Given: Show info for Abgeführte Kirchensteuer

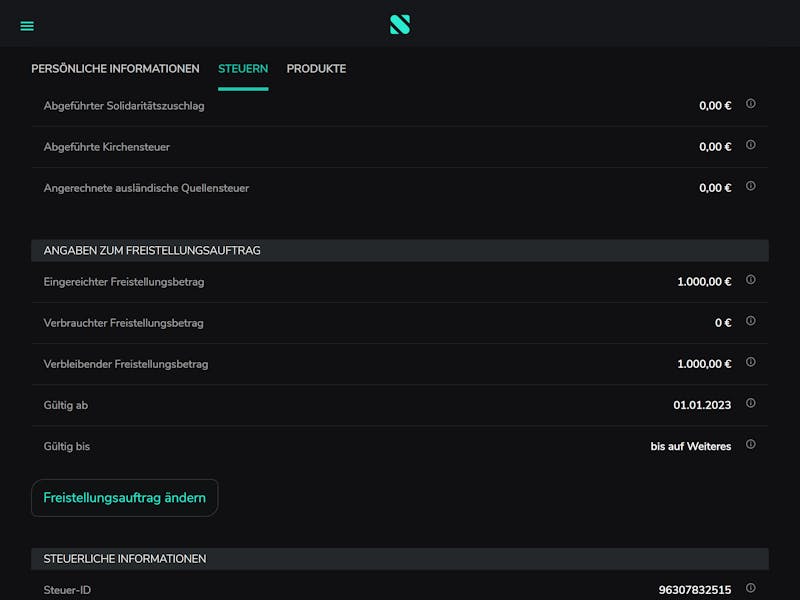Looking at the screenshot, I should [751, 145].
